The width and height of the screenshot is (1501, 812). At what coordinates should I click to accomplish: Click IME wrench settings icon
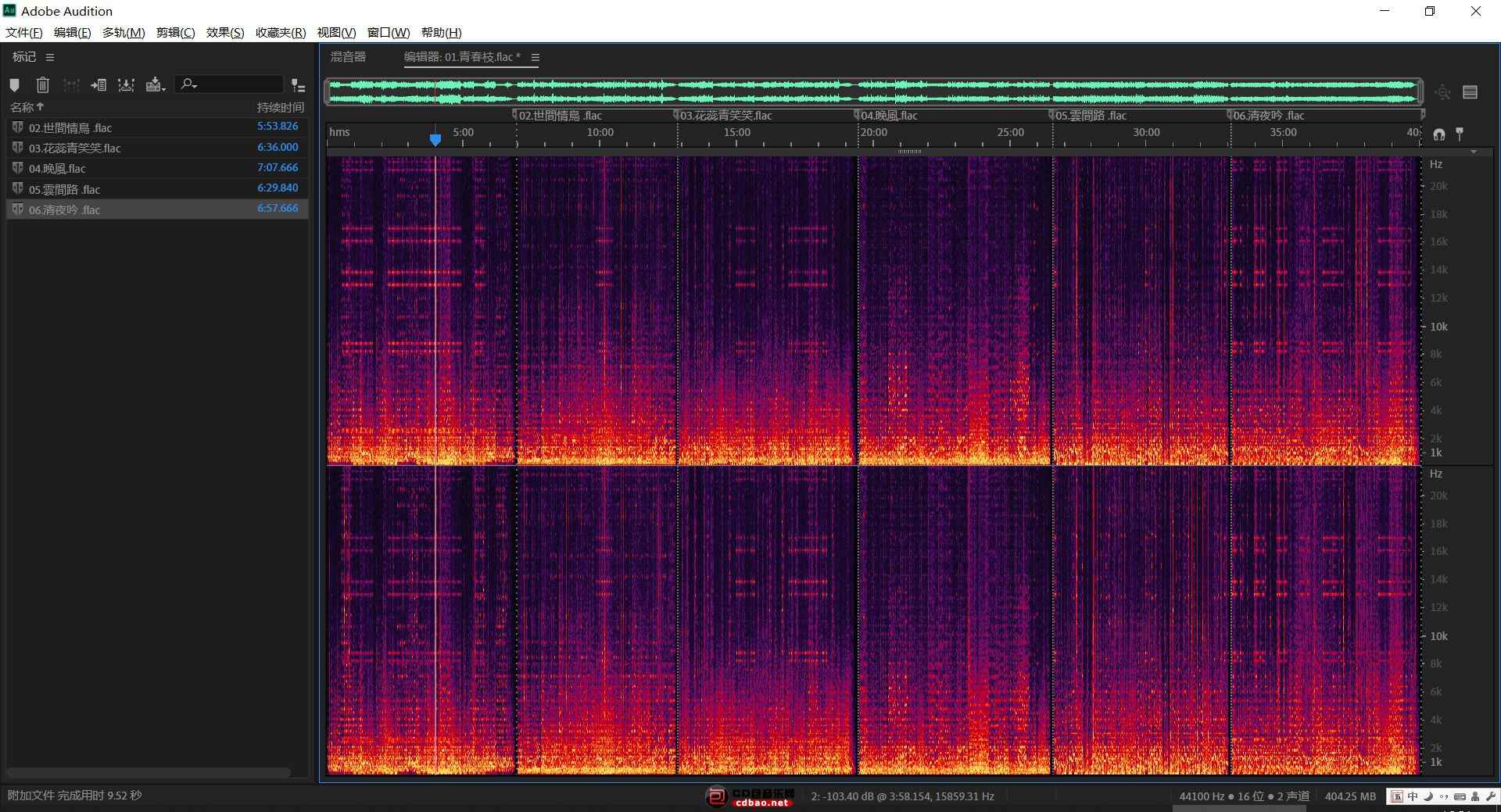click(x=1490, y=796)
